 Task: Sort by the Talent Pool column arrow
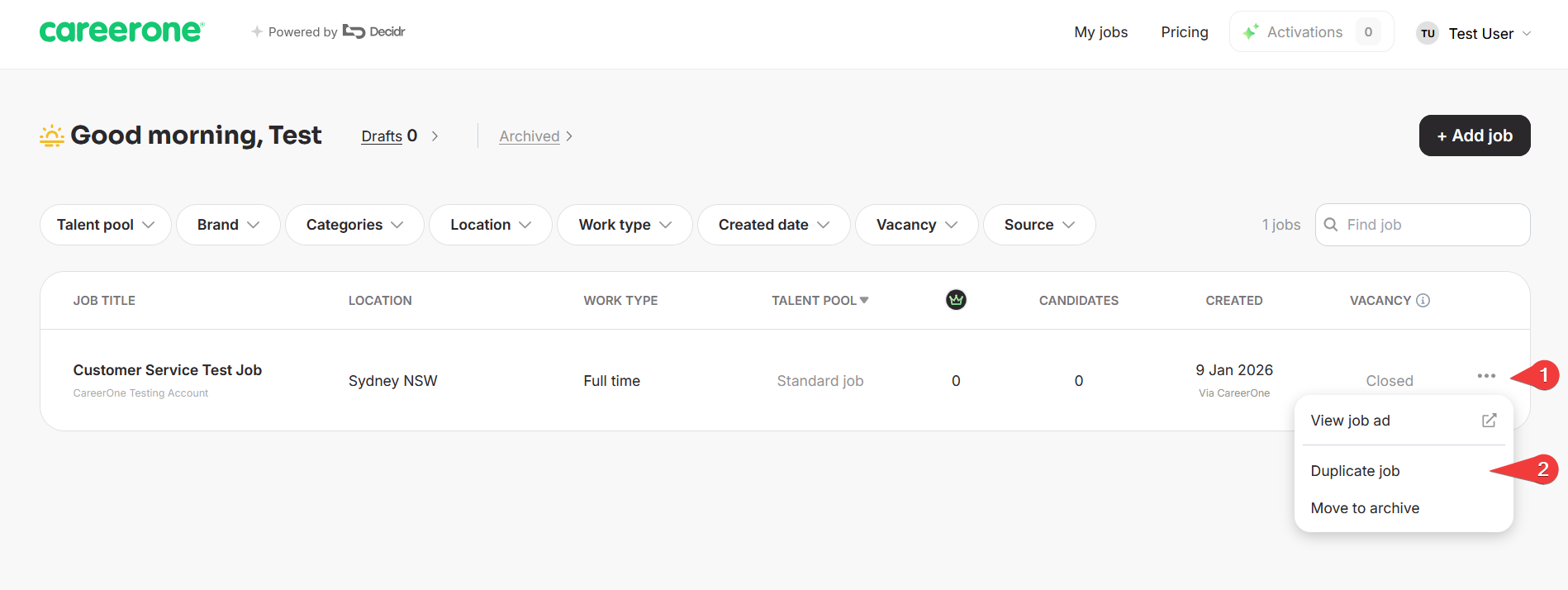tap(864, 300)
